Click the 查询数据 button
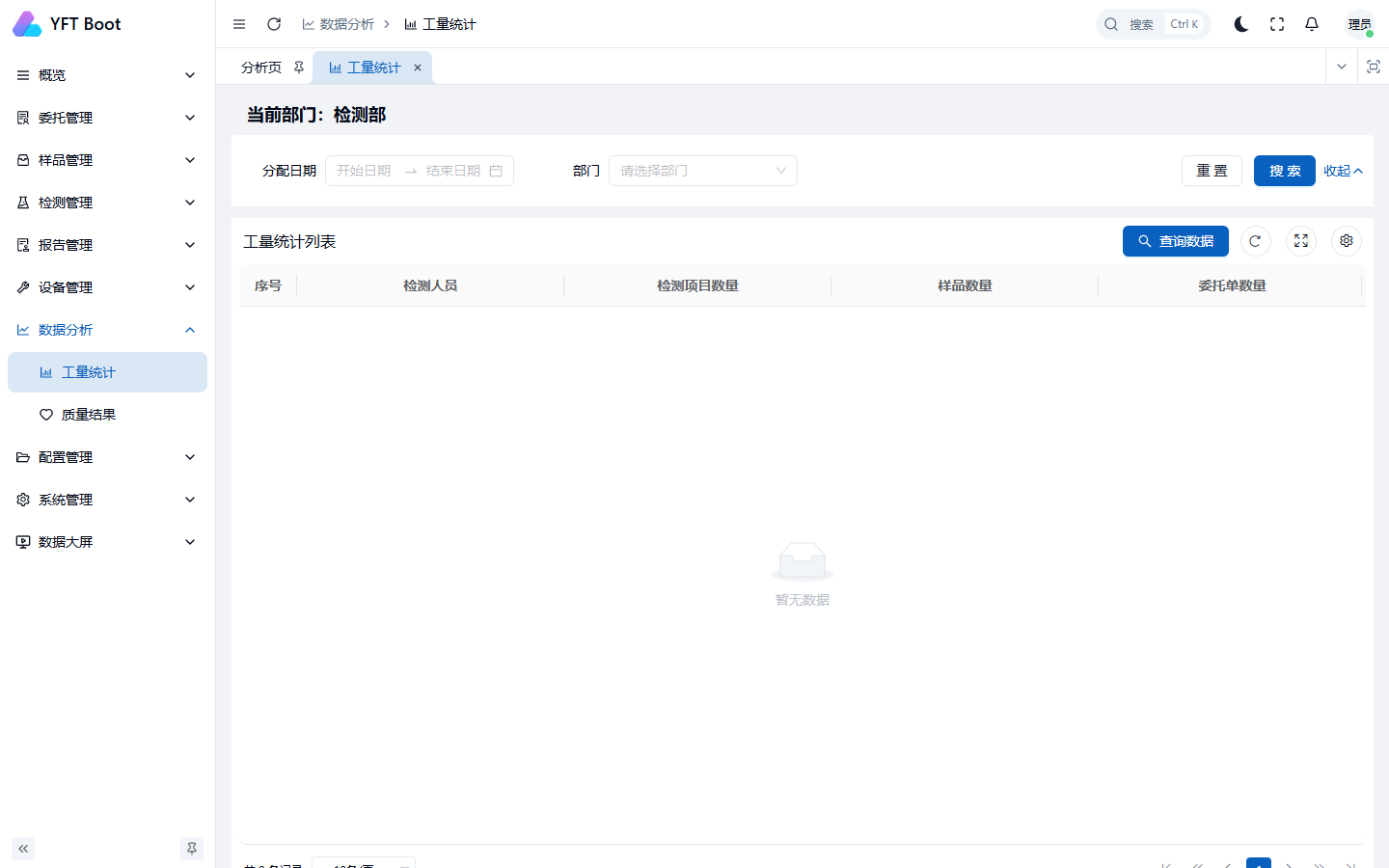Viewport: 1389px width, 868px height. click(x=1176, y=241)
